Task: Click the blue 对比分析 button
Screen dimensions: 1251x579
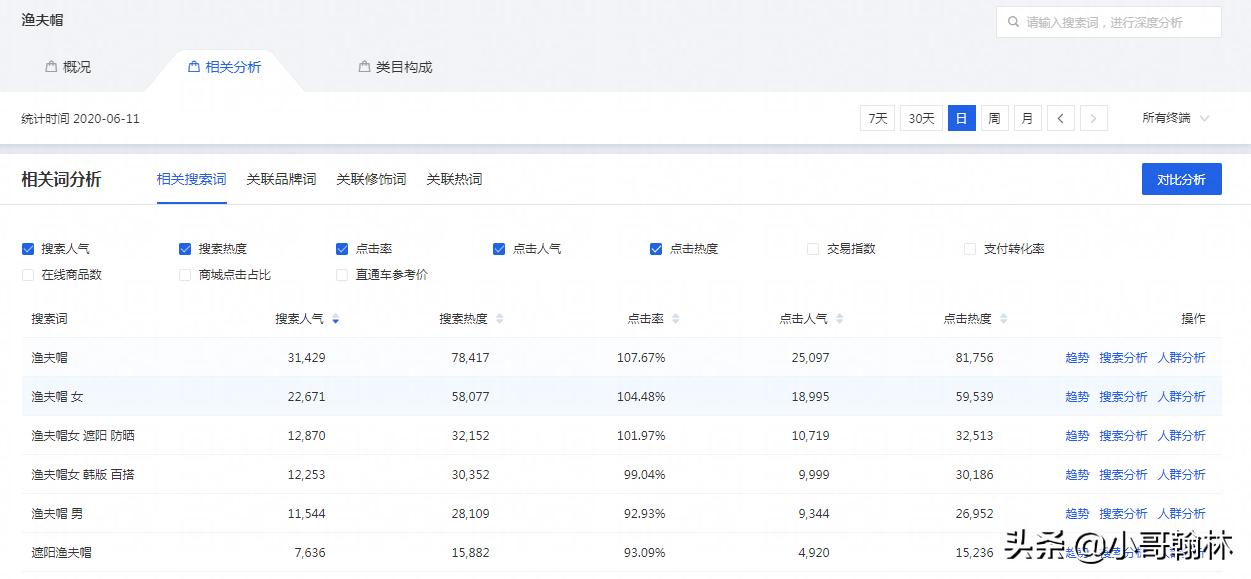Action: click(1181, 178)
